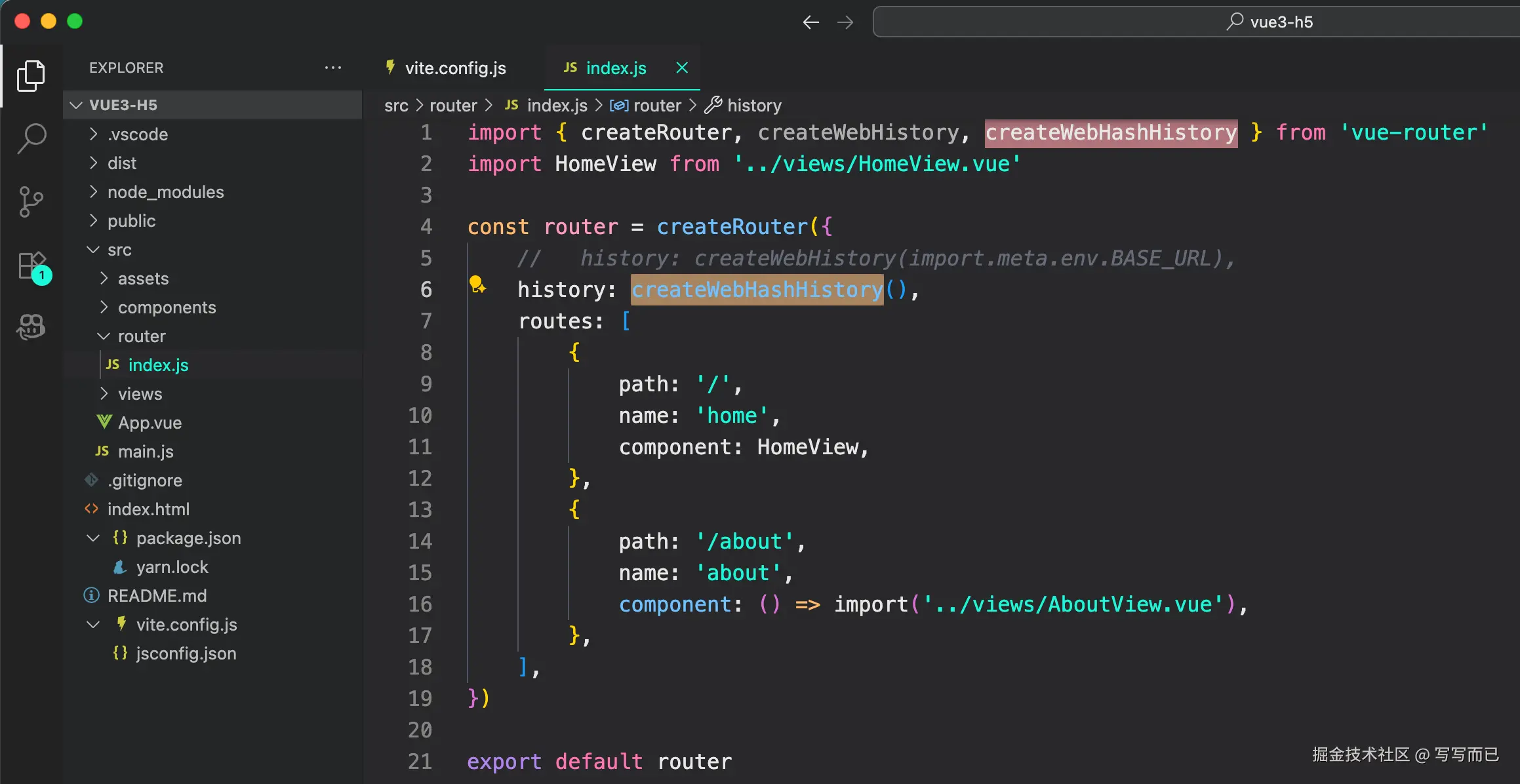The image size is (1520, 784).
Task: Close the index.js editor tab
Action: (x=682, y=68)
